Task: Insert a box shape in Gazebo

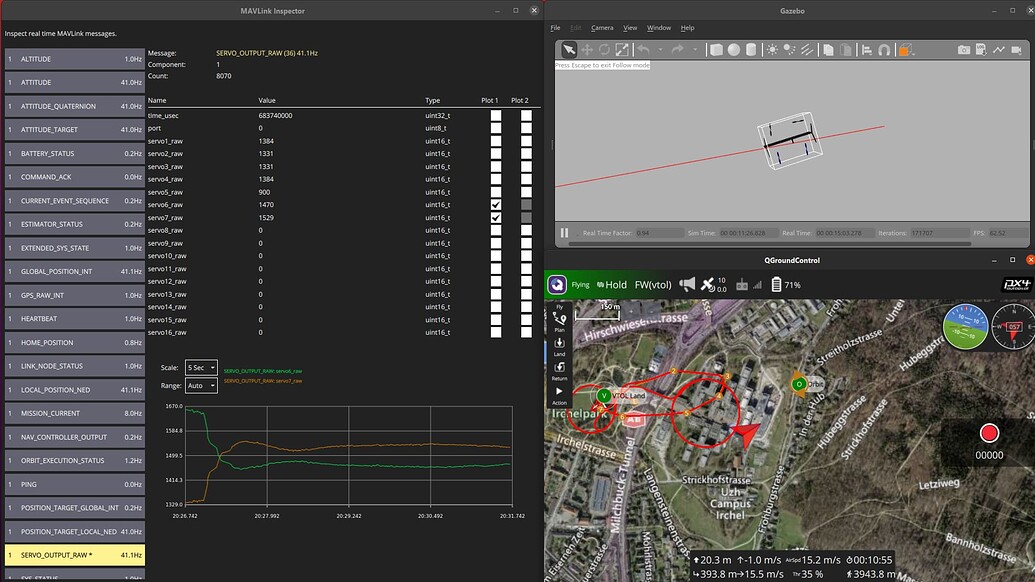Action: [716, 49]
